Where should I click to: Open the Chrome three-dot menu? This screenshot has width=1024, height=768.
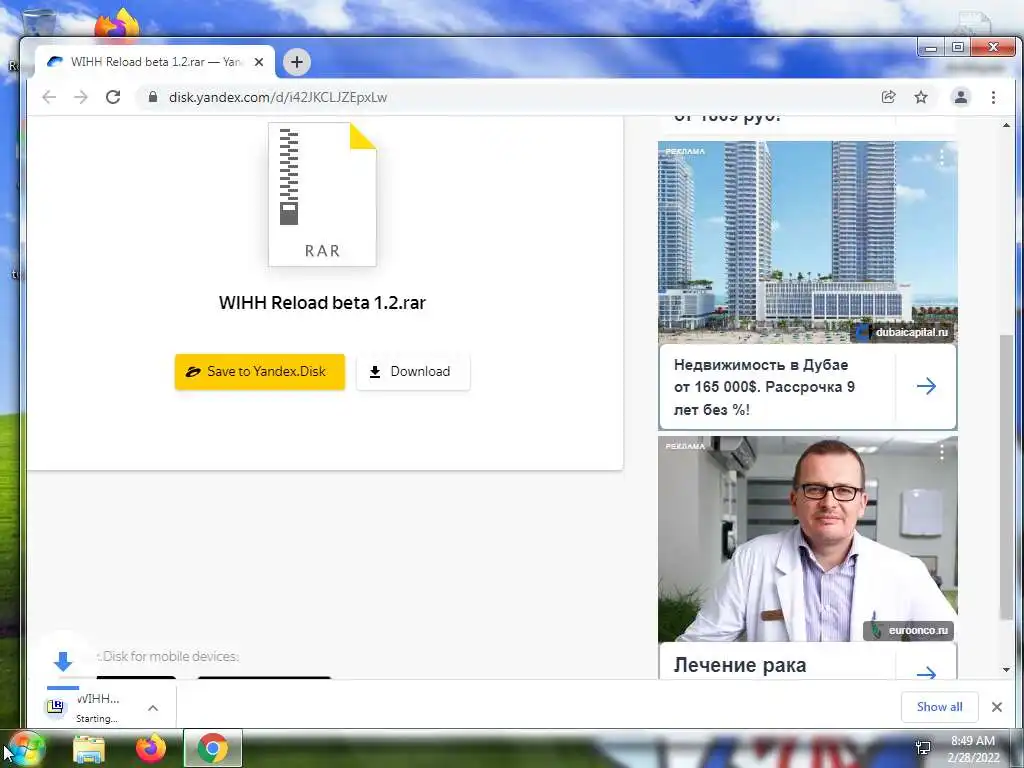coord(993,97)
